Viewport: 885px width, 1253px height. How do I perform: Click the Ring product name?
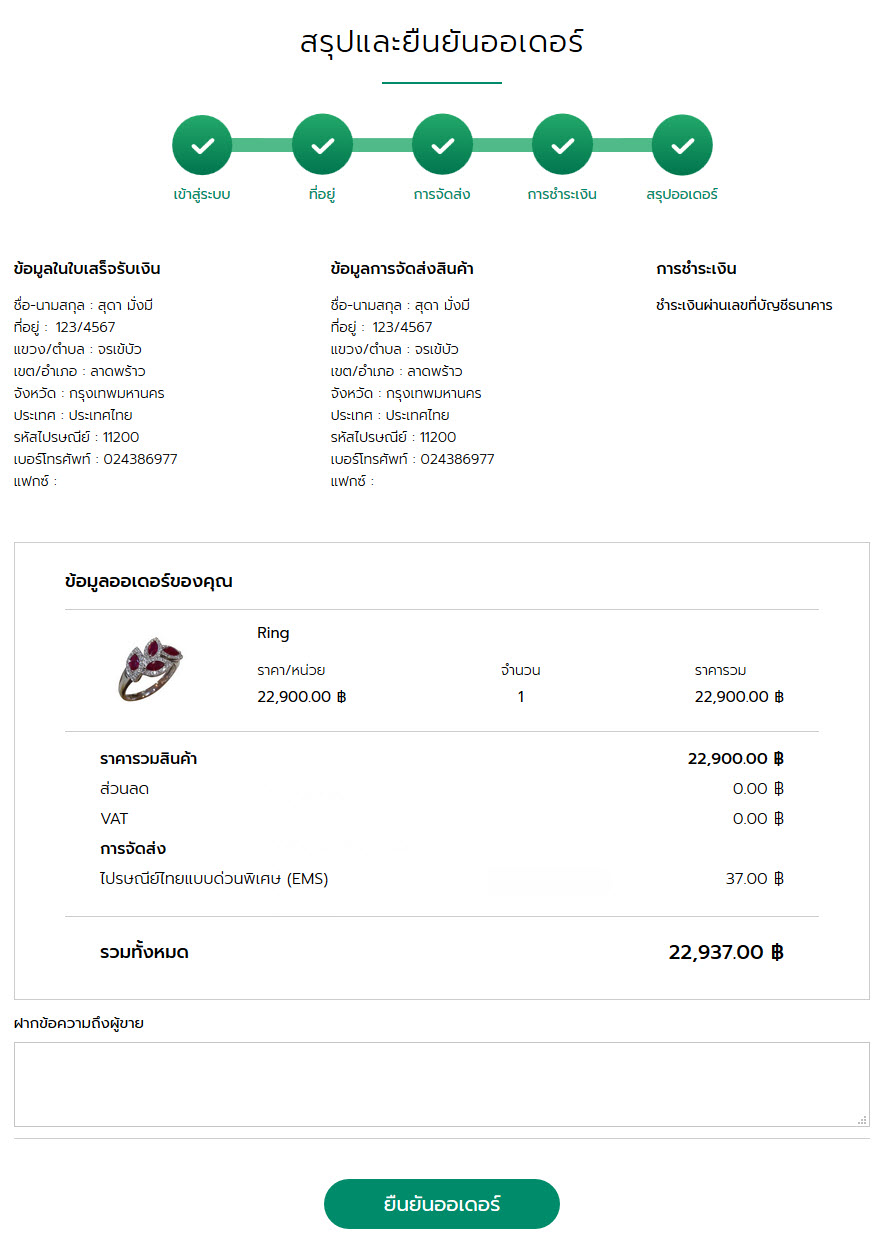point(273,633)
